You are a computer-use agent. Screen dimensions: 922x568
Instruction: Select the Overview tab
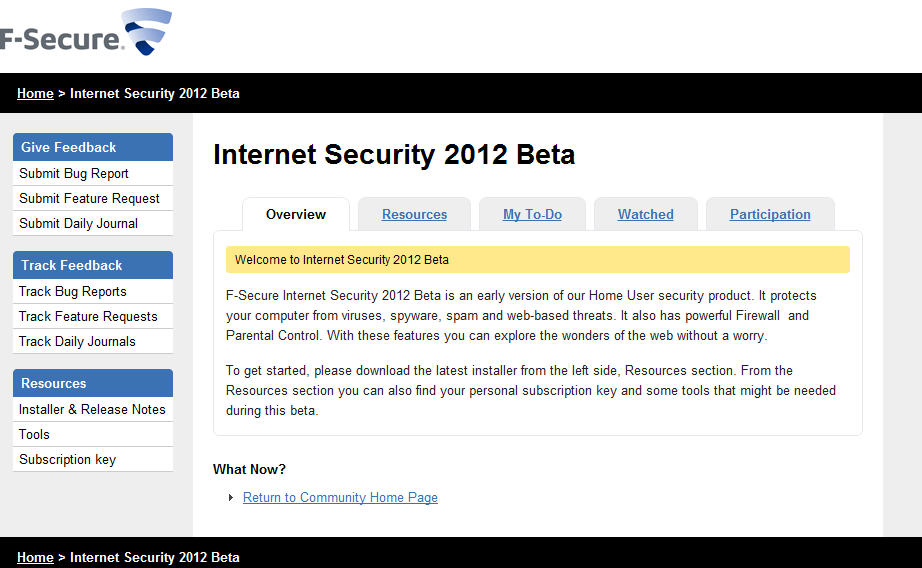coord(296,214)
